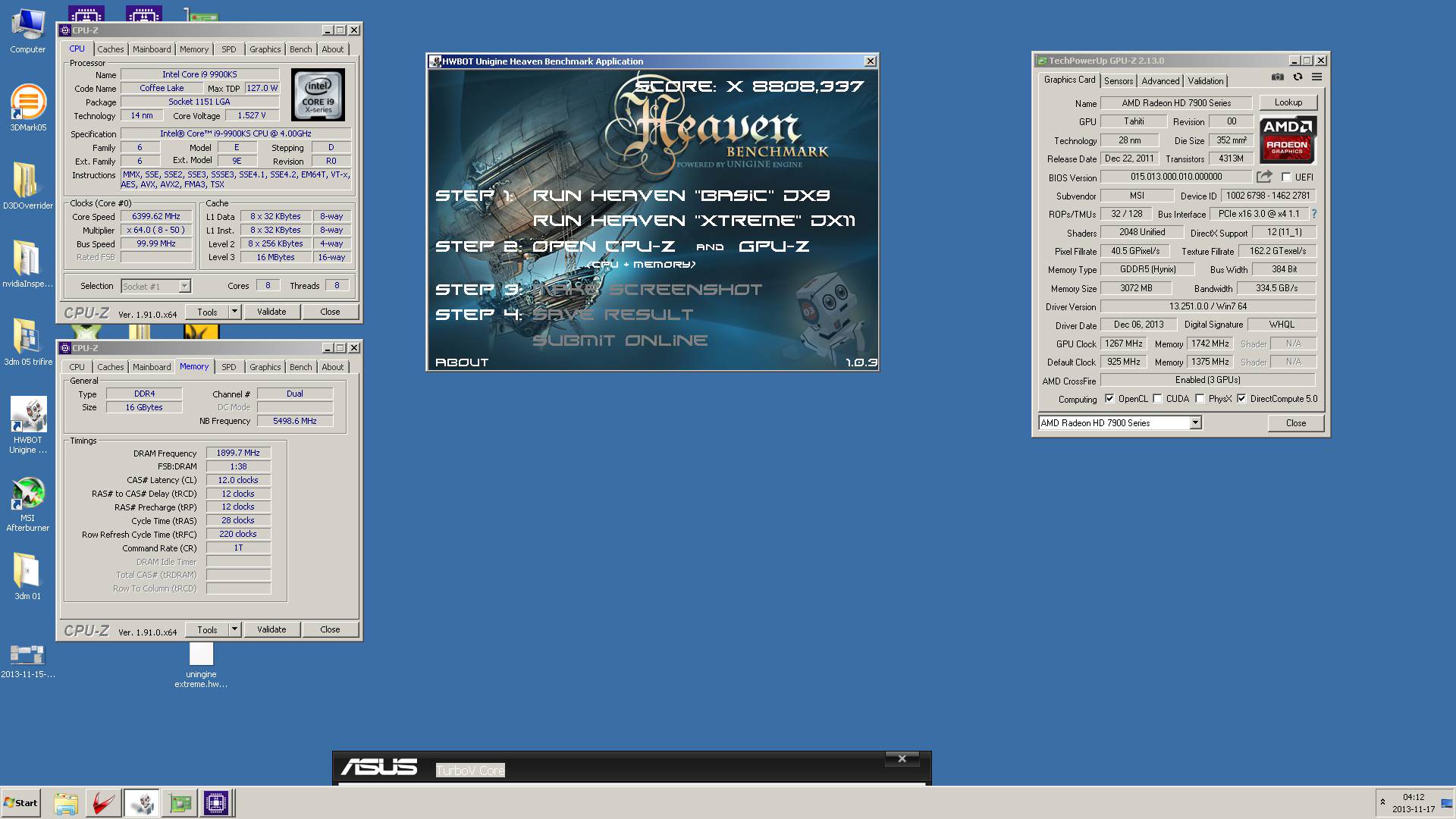The image size is (1456, 819).
Task: Toggle the OpenCL checkbox
Action: (x=1109, y=399)
